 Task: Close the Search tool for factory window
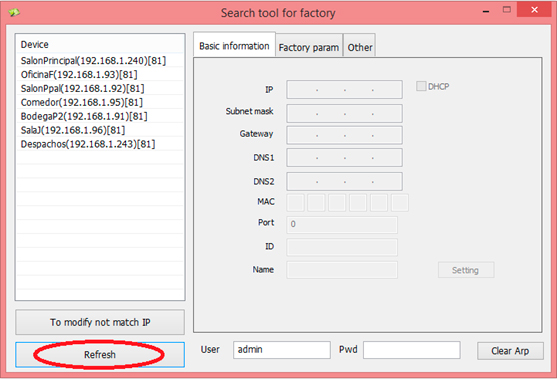coord(534,10)
